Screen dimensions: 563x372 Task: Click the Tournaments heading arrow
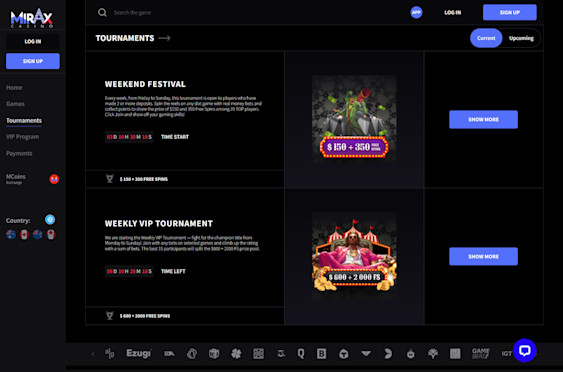164,38
